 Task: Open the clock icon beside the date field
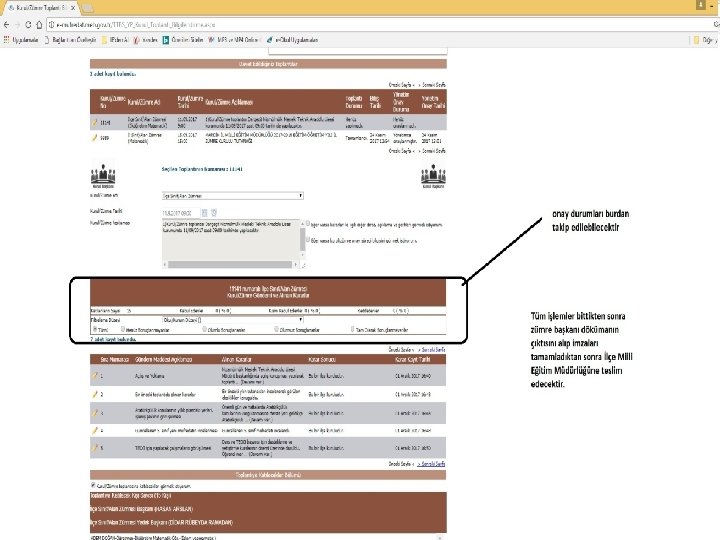coord(214,213)
